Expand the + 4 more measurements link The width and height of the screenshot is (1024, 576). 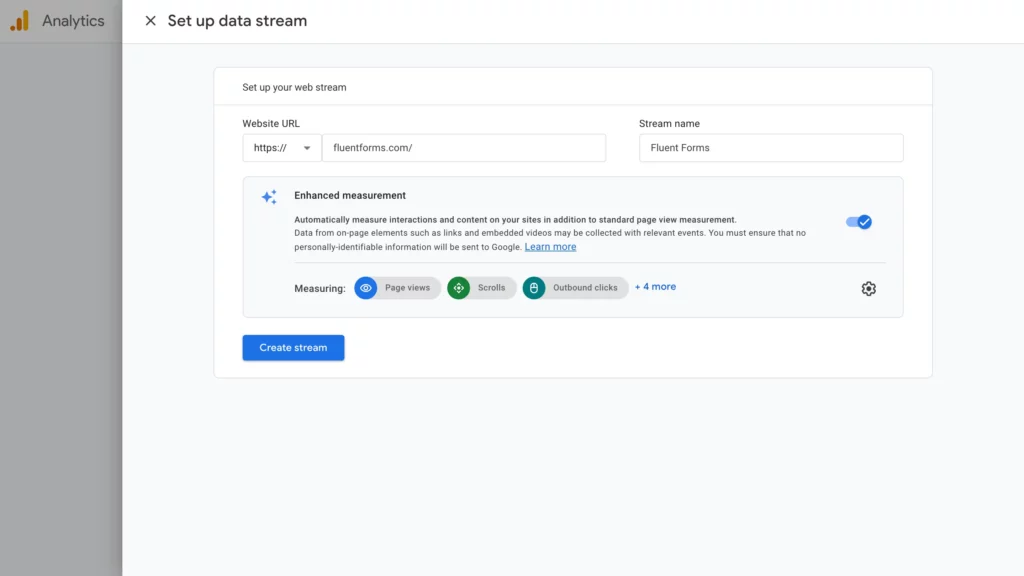click(655, 287)
